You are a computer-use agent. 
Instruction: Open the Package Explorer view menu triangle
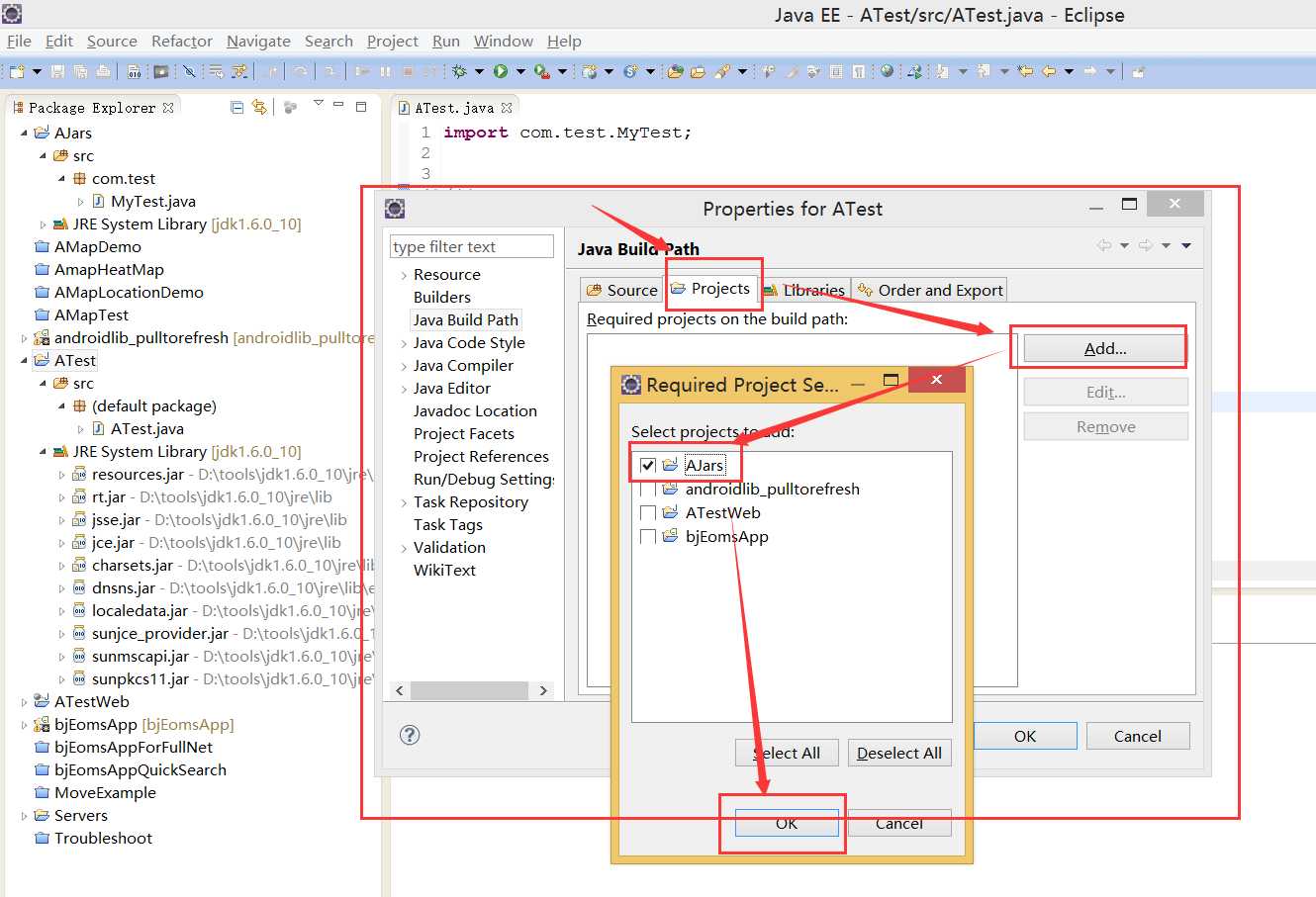click(318, 104)
